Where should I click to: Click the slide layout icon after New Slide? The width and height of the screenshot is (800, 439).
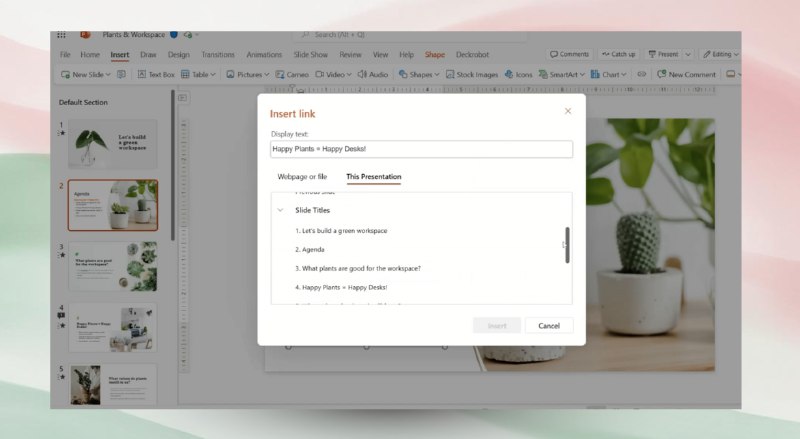pos(121,75)
